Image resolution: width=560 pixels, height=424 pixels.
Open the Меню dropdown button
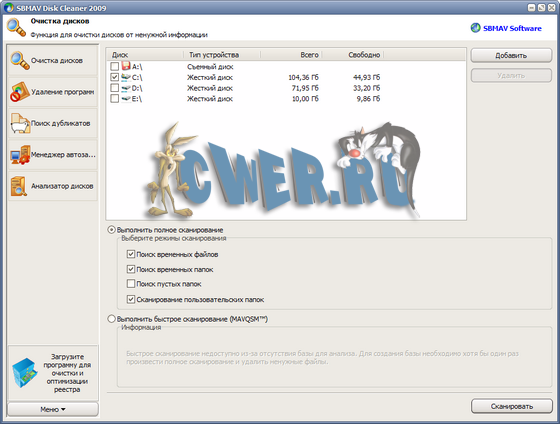point(53,409)
